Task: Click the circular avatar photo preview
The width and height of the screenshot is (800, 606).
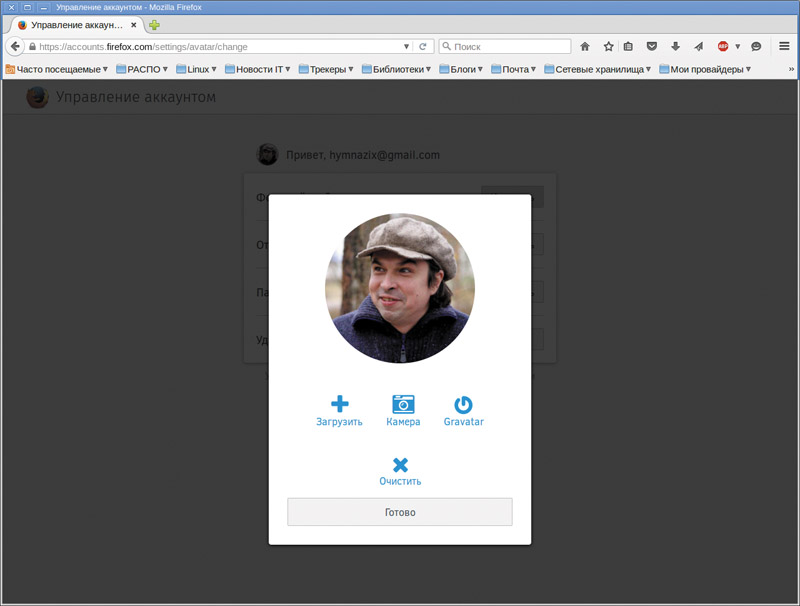Action: [400, 288]
